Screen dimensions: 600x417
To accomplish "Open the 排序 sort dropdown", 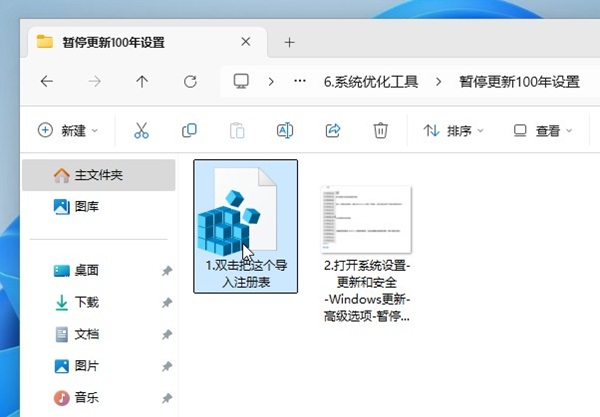I will 453,131.
